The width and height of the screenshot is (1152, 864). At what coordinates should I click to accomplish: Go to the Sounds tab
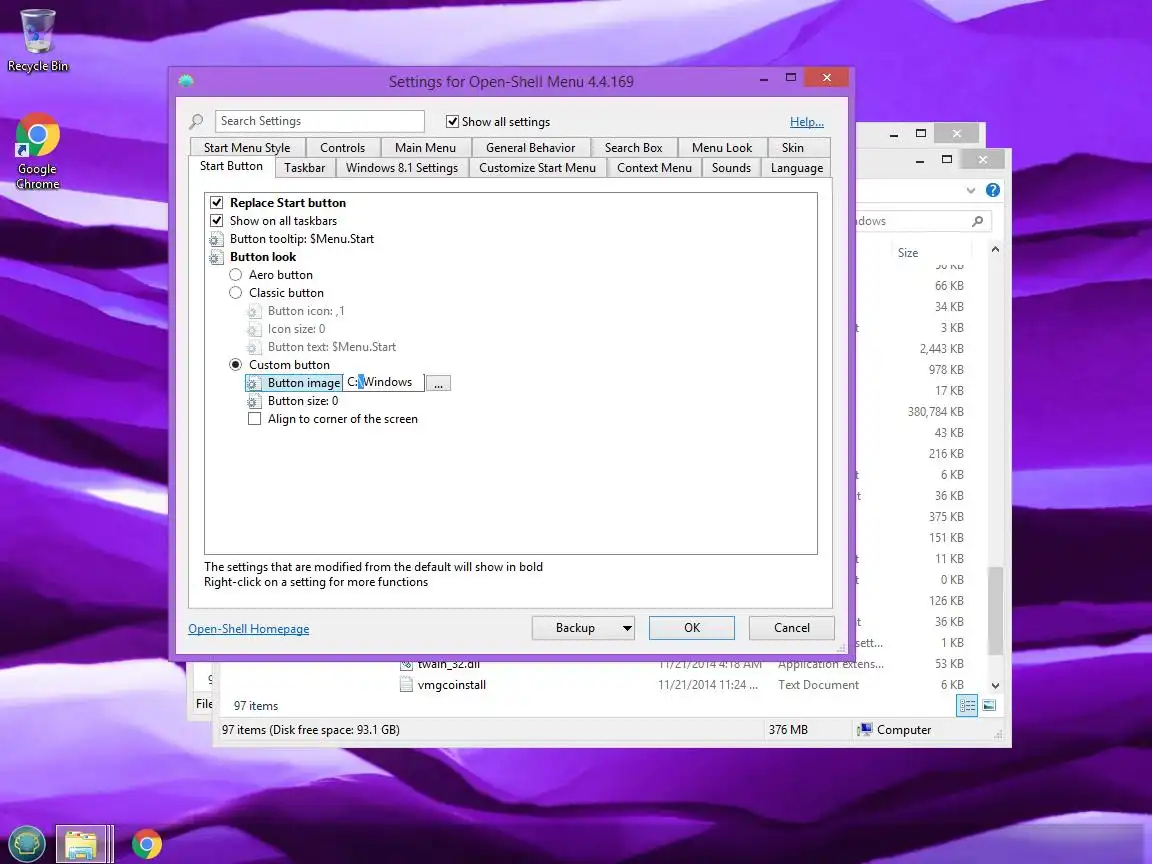731,168
